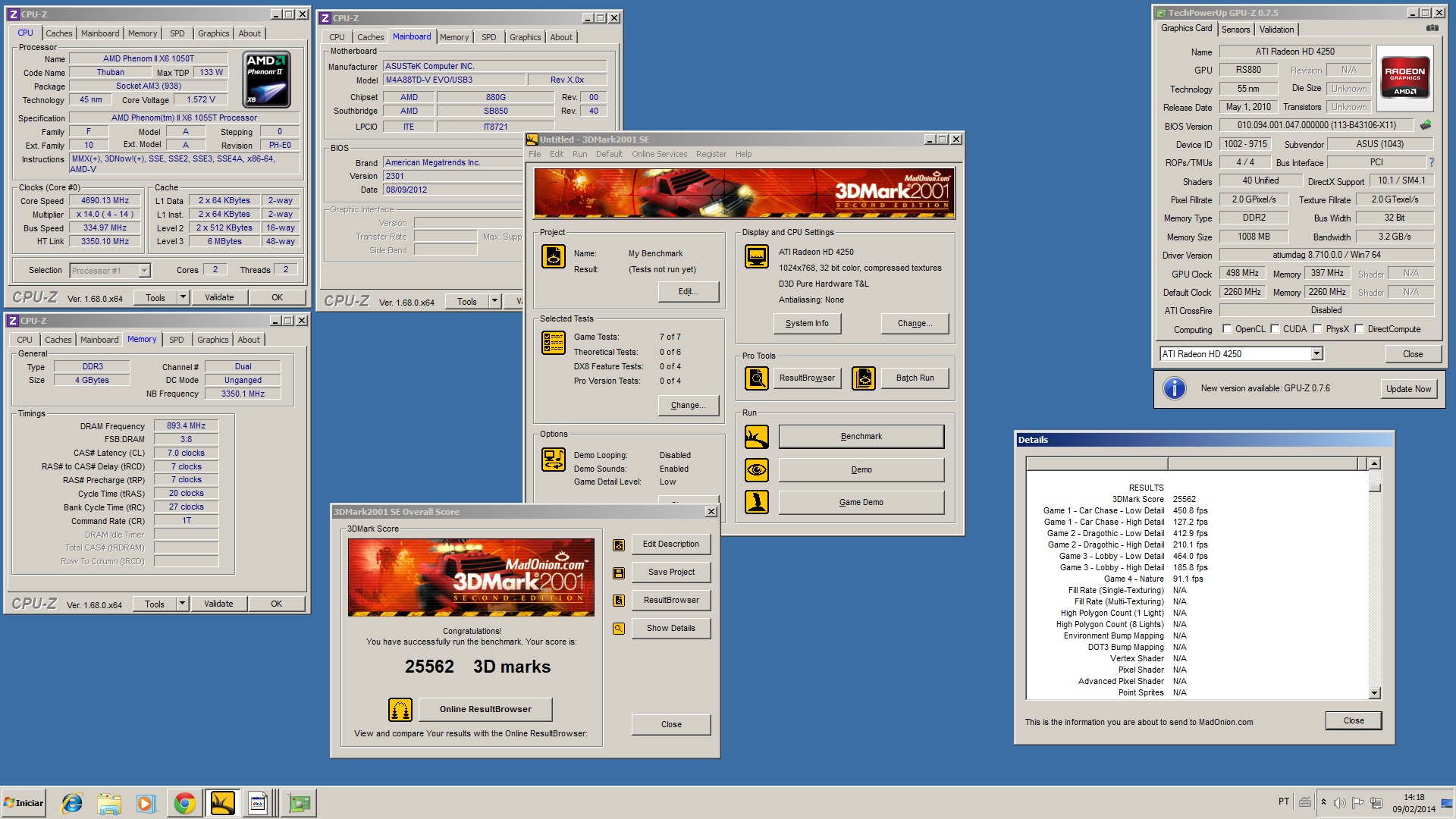Viewport: 1456px width, 819px height.
Task: Open Windows Explorer from the taskbar
Action: point(109,803)
